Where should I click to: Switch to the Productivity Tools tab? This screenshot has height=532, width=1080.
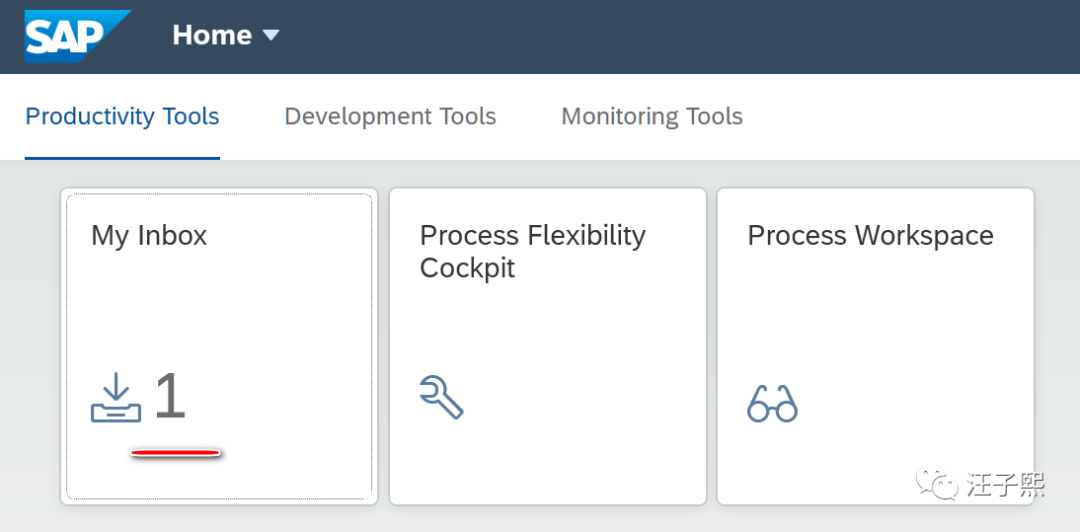click(x=122, y=116)
